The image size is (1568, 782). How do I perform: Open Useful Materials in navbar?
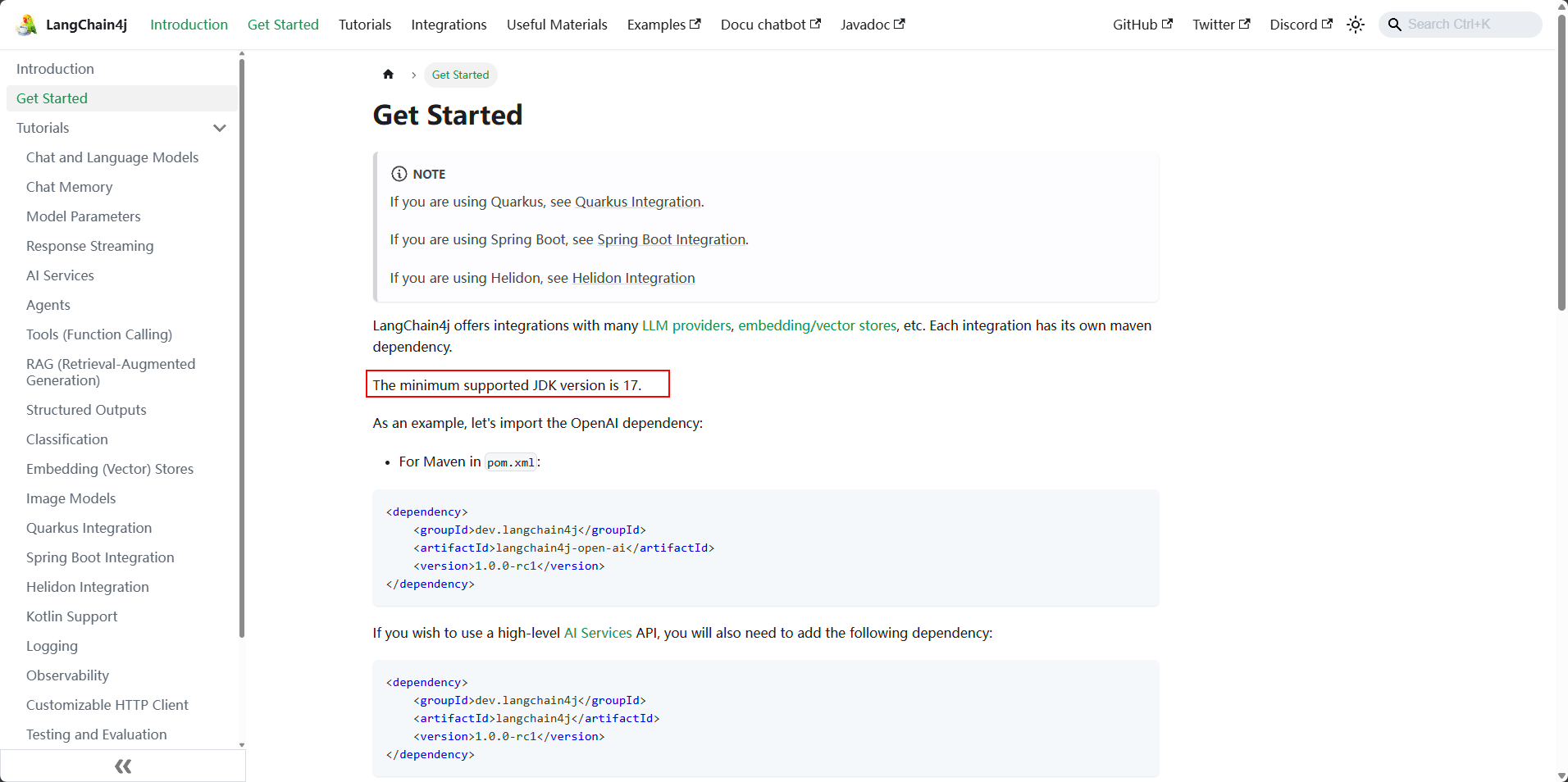coord(557,25)
